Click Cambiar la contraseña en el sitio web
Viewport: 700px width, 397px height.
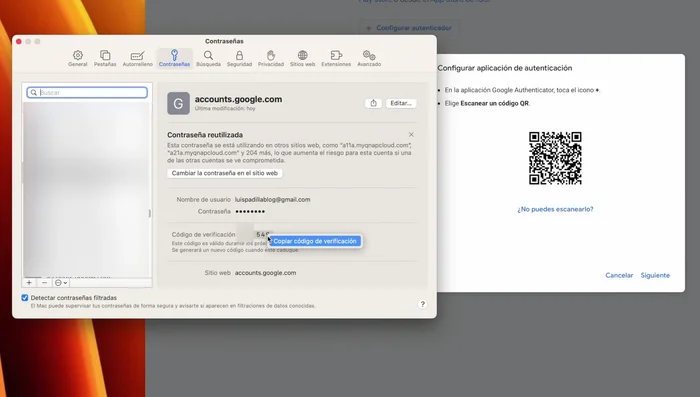click(x=225, y=173)
